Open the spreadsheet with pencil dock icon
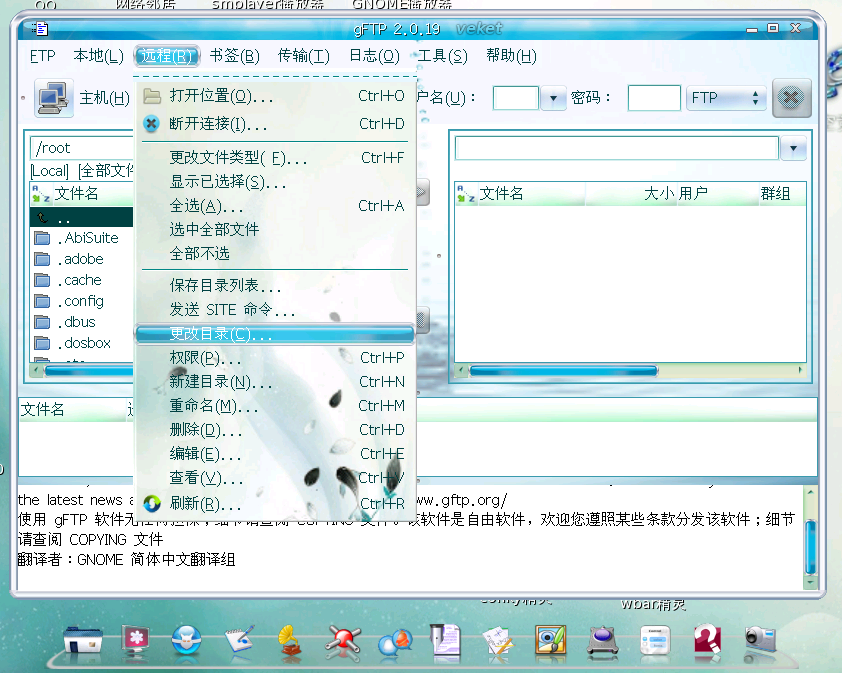Viewport: 842px width, 673px height. coord(498,640)
